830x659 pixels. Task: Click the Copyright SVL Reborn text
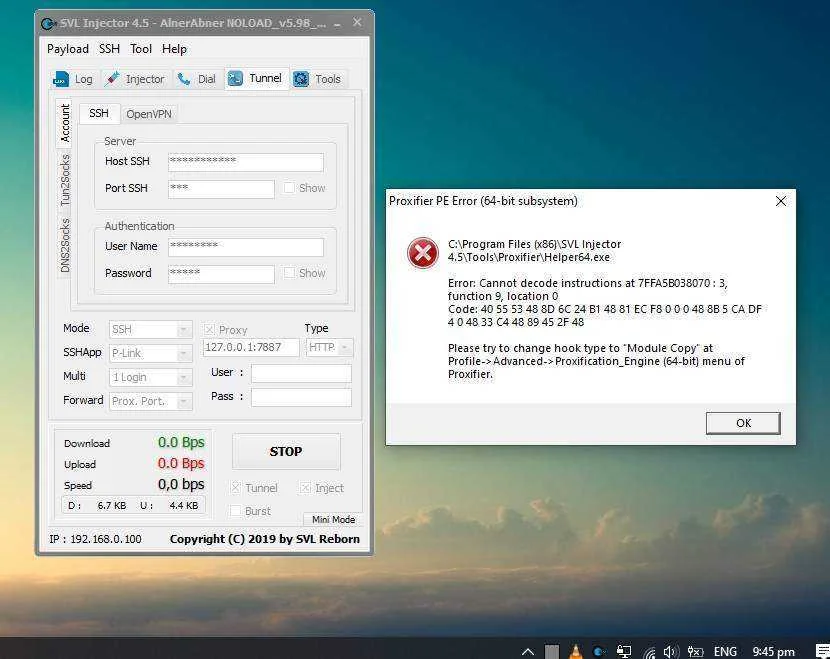[x=265, y=539]
